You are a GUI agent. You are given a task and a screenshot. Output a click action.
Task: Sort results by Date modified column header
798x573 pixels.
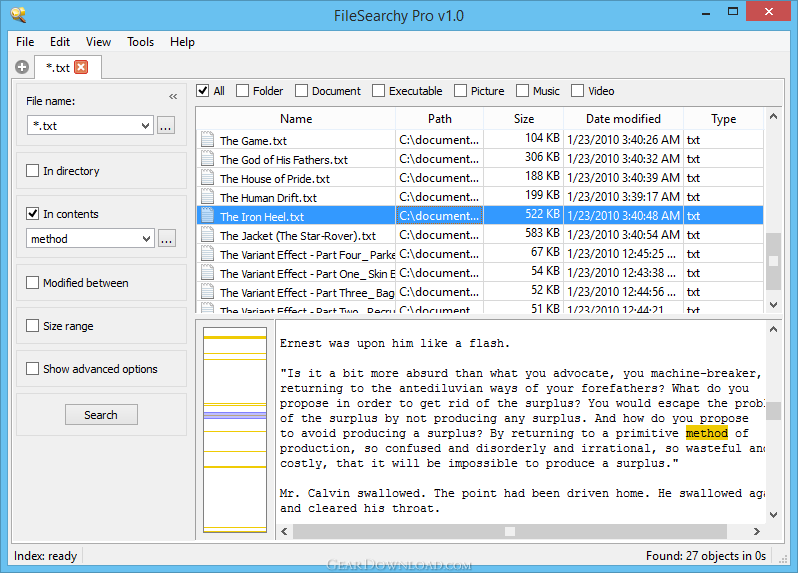click(x=623, y=119)
